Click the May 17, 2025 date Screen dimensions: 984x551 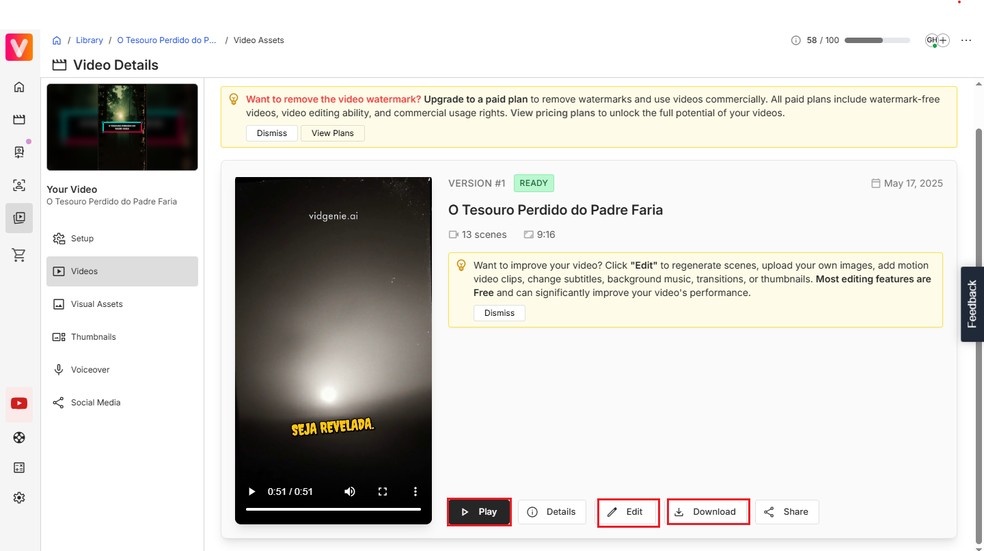[907, 183]
